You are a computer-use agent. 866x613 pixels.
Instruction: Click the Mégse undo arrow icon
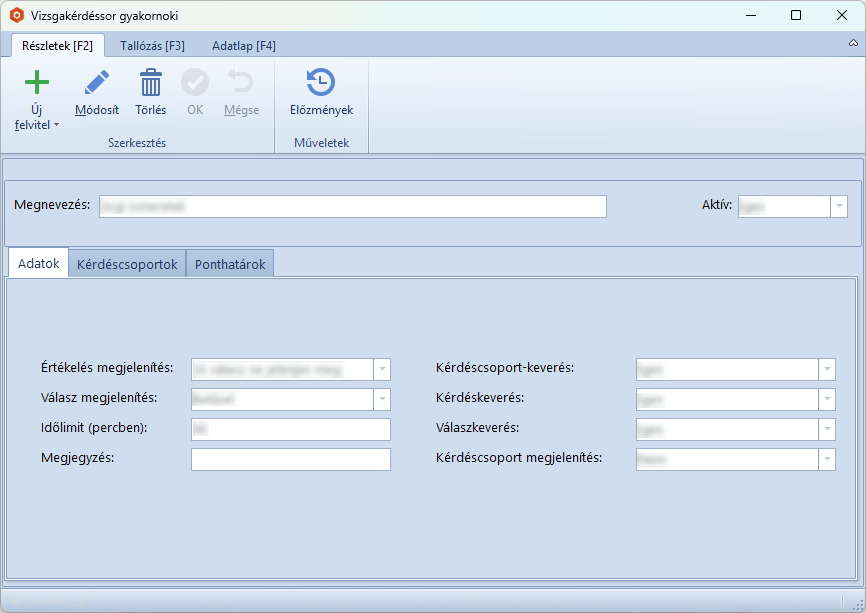point(241,83)
